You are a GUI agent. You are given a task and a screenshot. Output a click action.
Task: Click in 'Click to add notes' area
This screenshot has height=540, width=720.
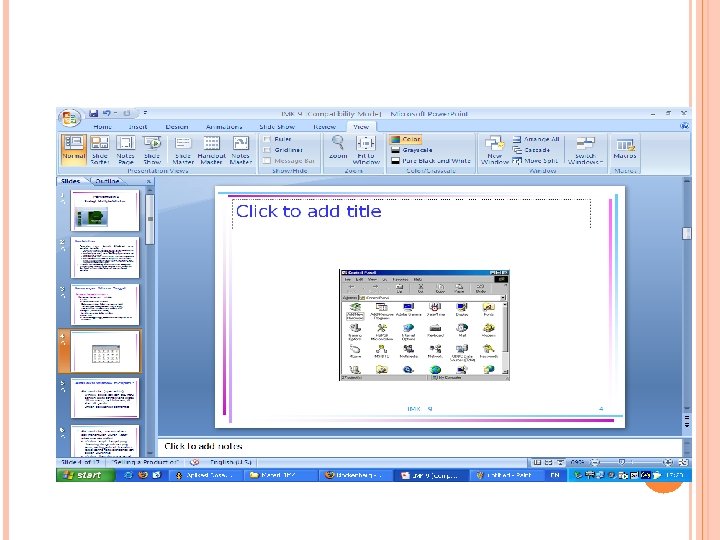pyautogui.click(x=420, y=446)
